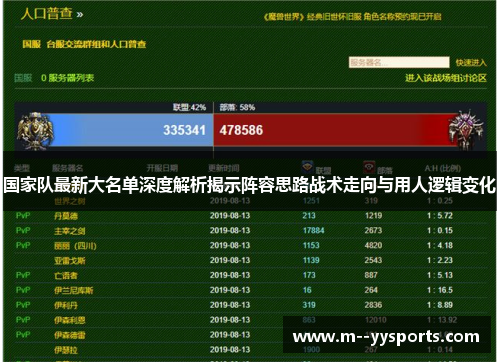The height and width of the screenshot is (362, 500).
Task: Open 台服交流群组和人口普查 link
Action: click(96, 44)
